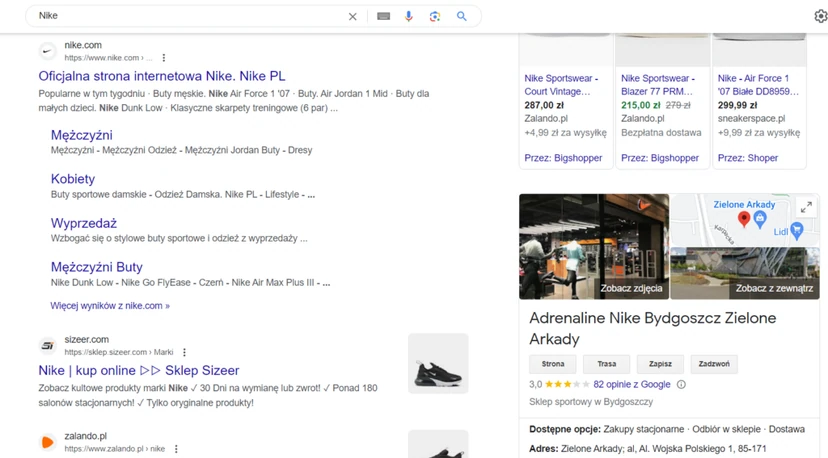Click the Lidl shopping marker on map
Viewport: 828px width, 458px height.
tap(797, 230)
